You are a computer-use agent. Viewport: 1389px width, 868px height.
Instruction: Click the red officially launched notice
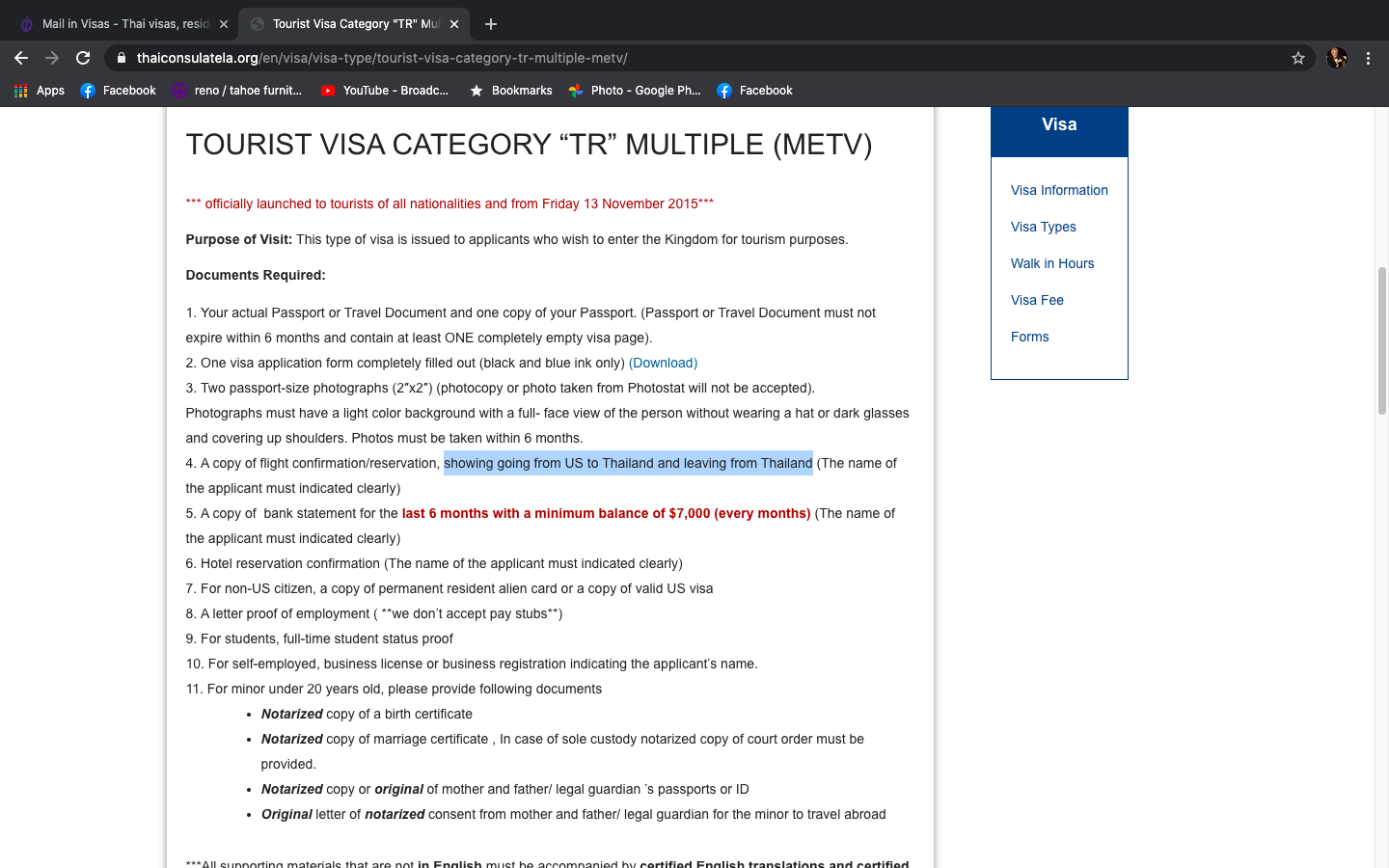(449, 203)
